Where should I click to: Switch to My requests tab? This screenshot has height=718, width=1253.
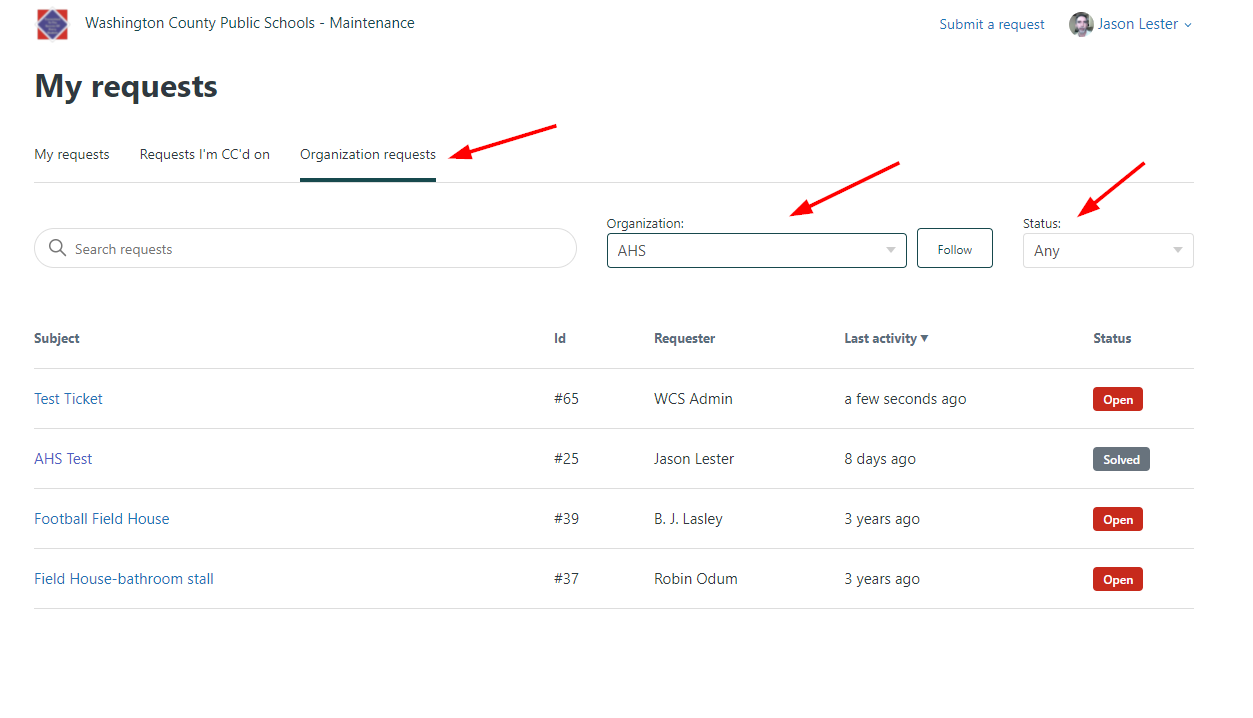[x=72, y=154]
